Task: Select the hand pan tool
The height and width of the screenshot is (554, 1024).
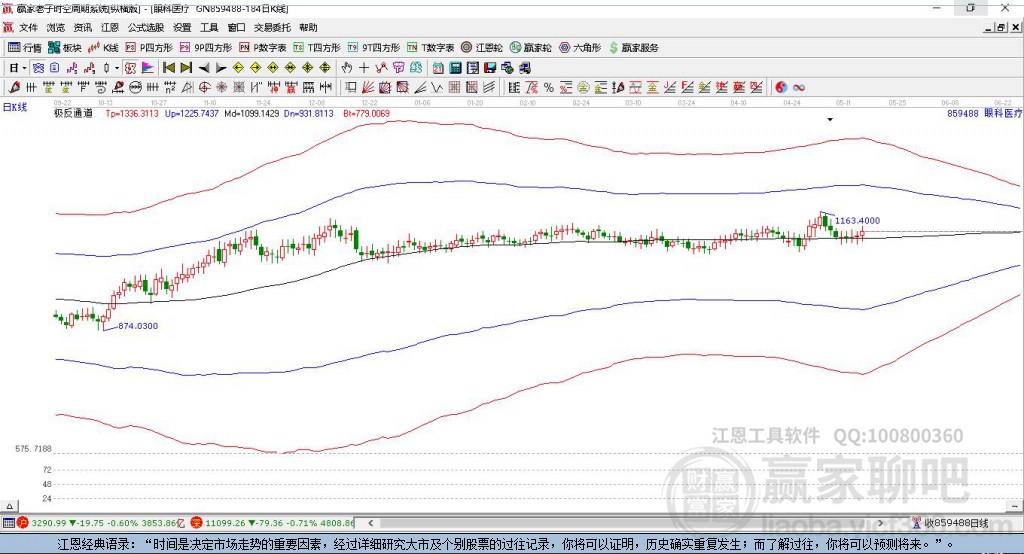Action: pos(346,68)
